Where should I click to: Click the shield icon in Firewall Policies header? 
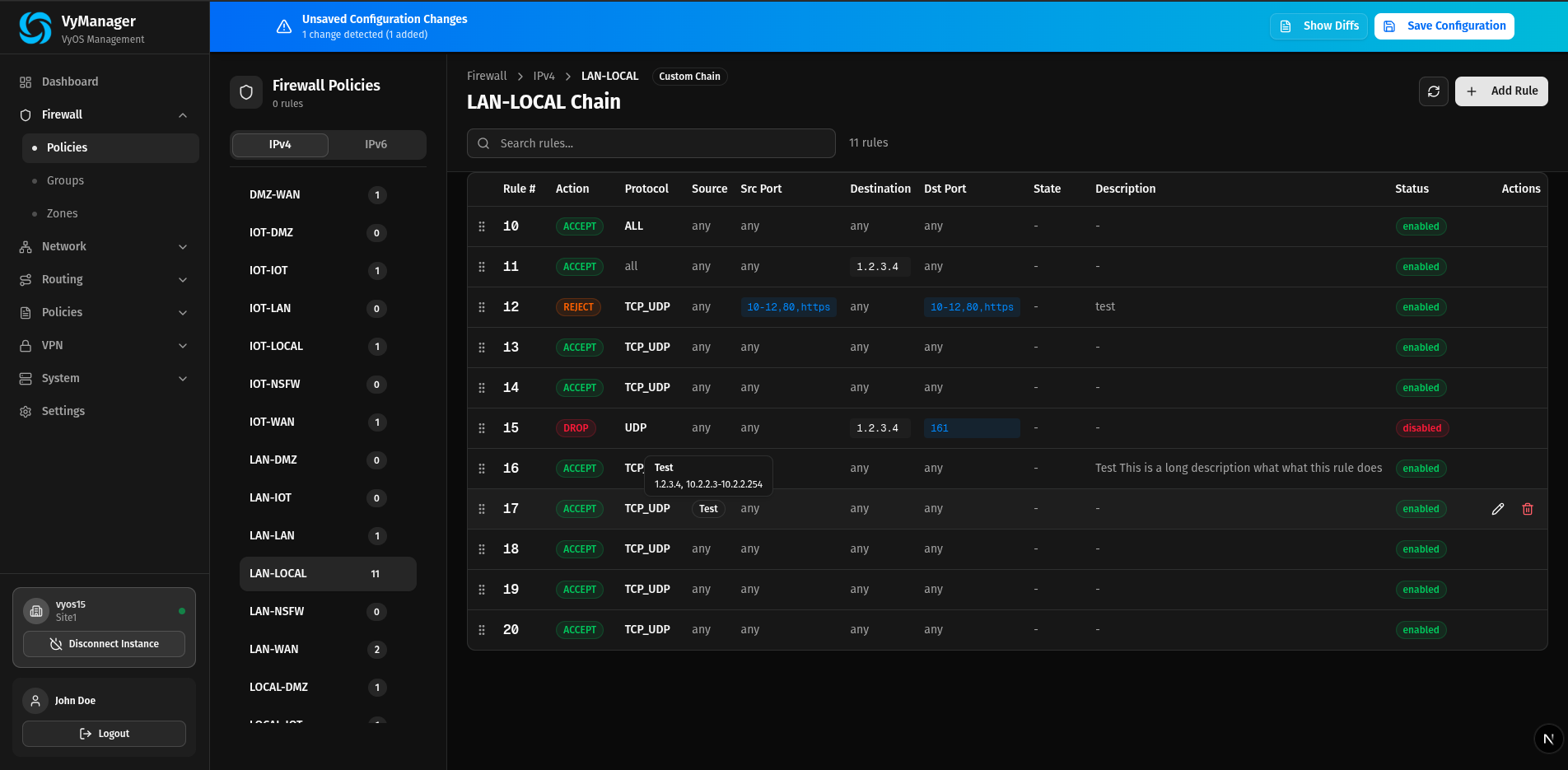click(245, 91)
